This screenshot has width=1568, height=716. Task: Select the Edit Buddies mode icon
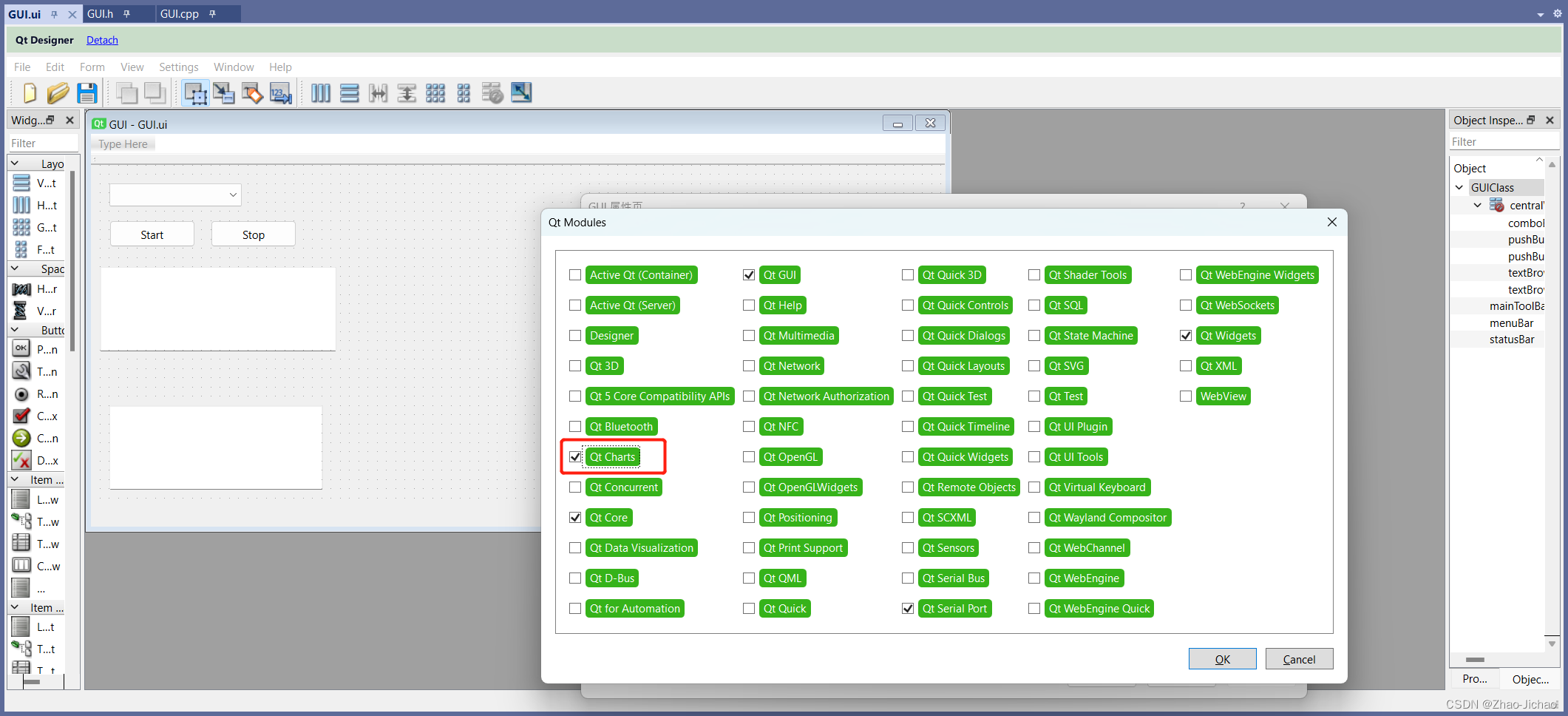(x=252, y=93)
